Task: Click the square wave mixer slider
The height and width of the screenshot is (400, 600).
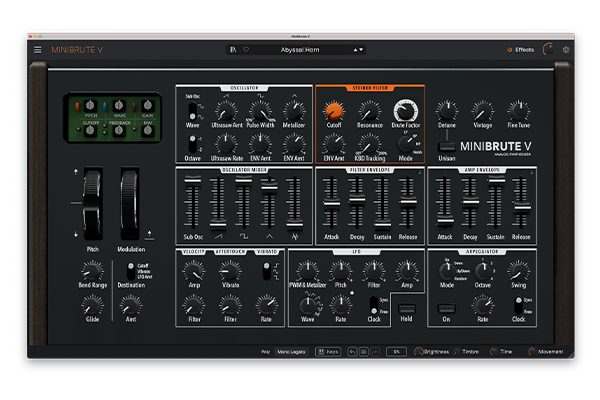Action: click(x=243, y=180)
